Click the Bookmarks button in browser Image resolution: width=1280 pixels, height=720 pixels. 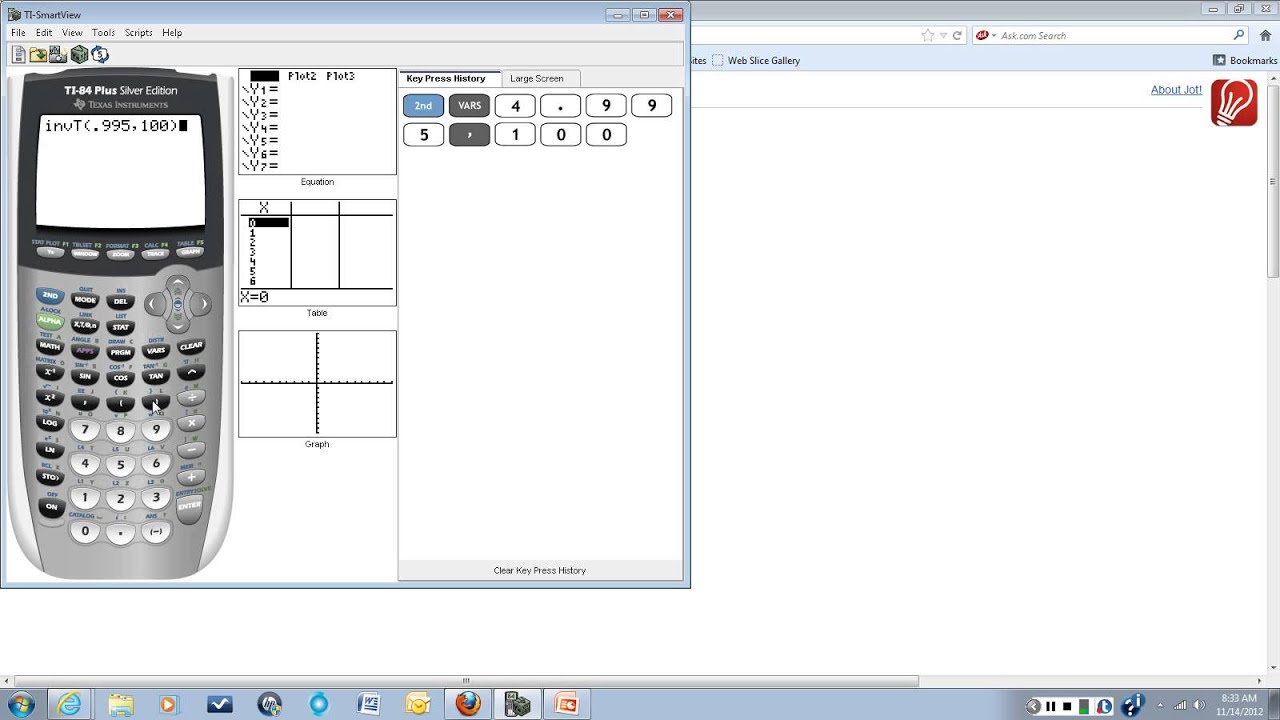click(1245, 60)
